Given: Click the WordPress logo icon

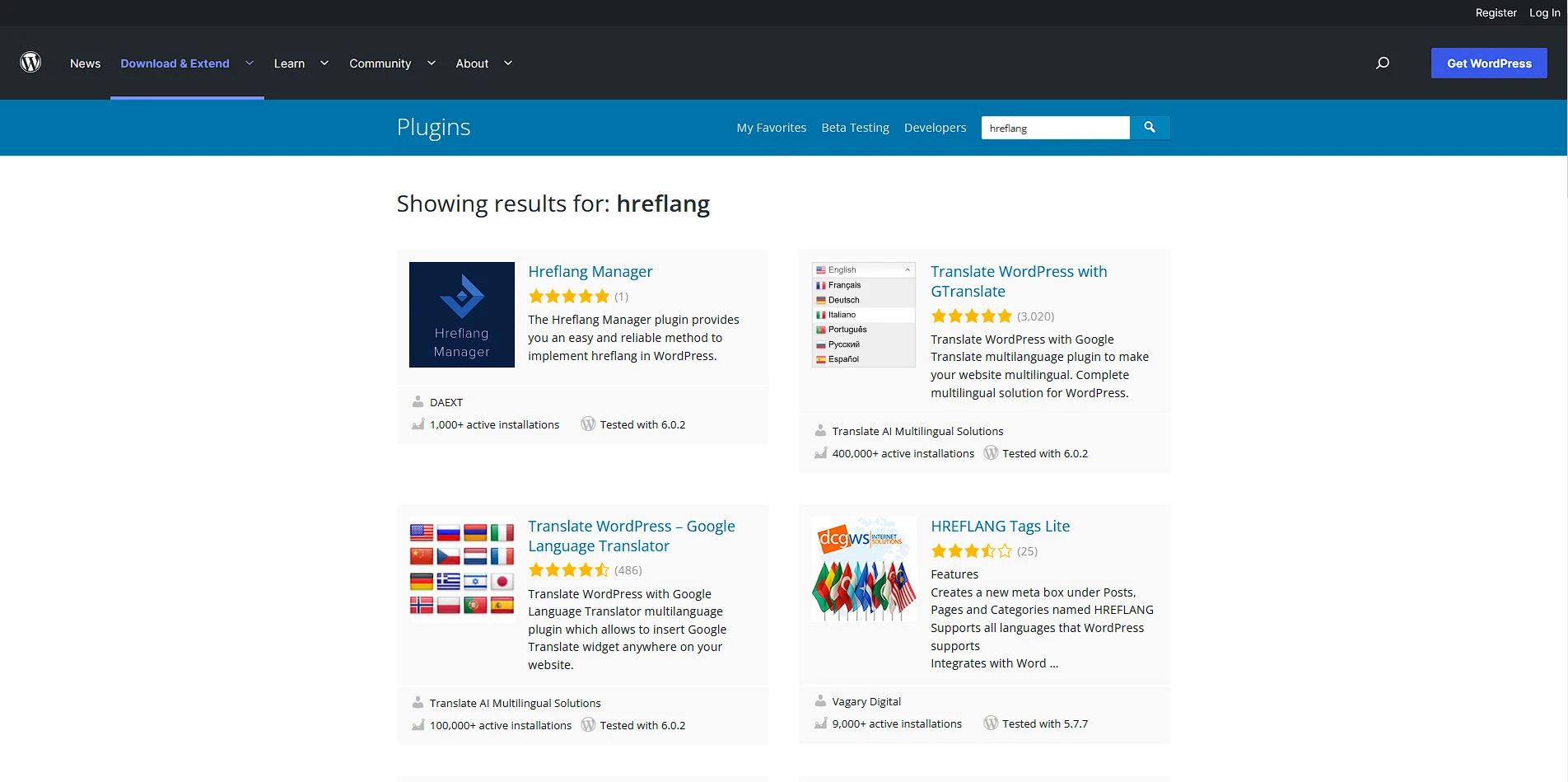Looking at the screenshot, I should click(30, 63).
